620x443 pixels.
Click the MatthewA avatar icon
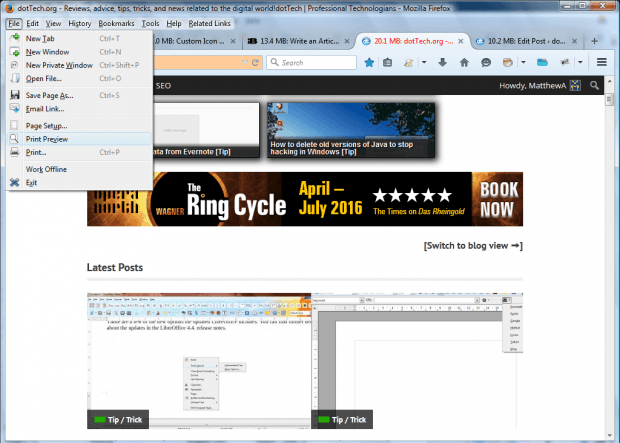click(x=575, y=85)
